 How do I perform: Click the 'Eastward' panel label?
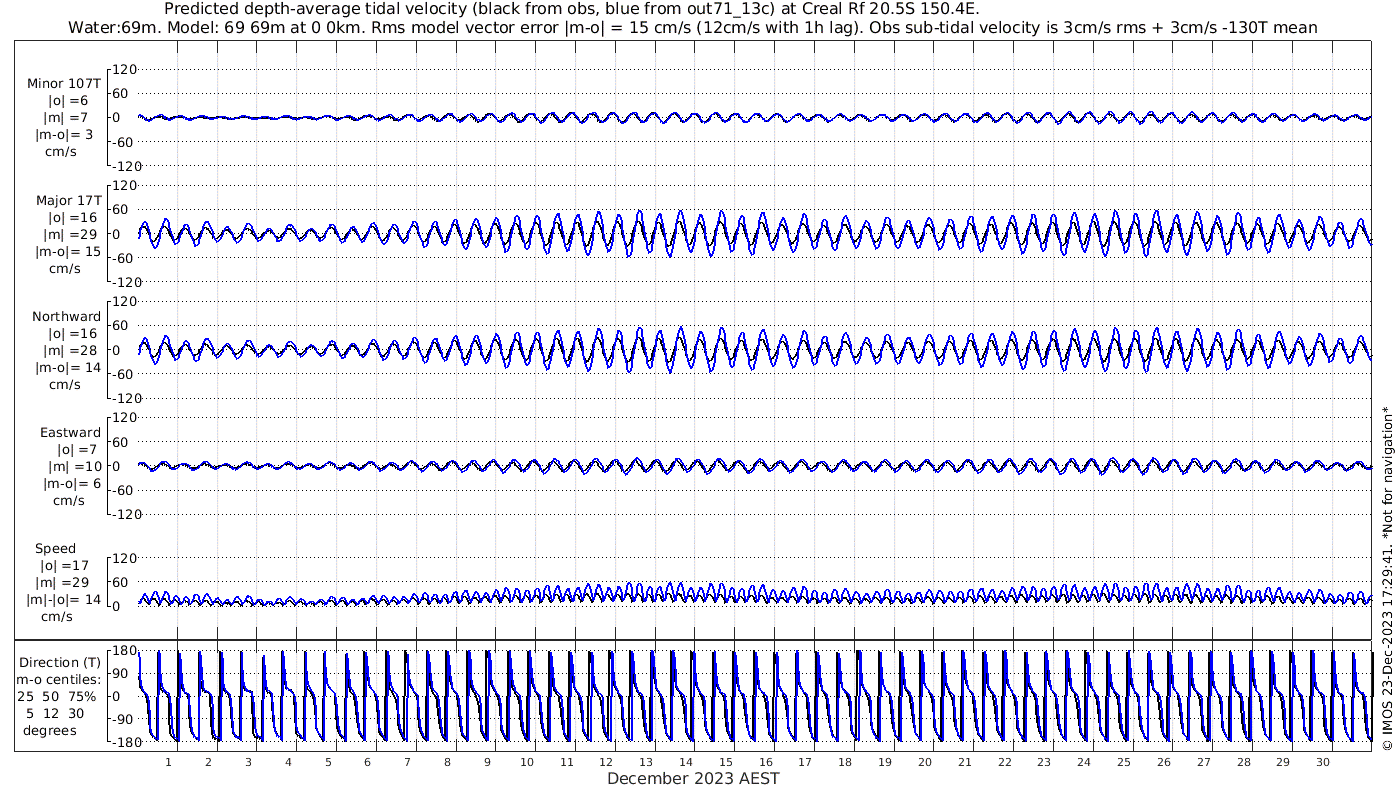point(70,433)
